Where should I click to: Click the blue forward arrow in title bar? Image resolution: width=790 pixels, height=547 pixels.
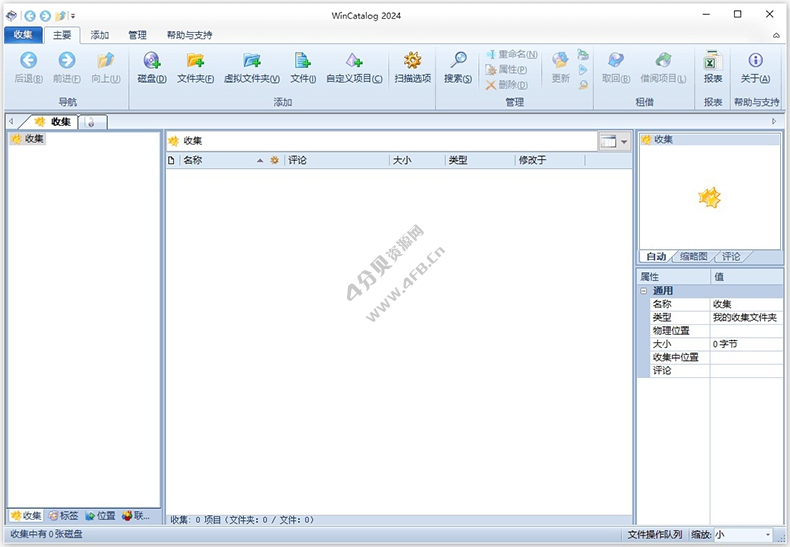coord(45,16)
